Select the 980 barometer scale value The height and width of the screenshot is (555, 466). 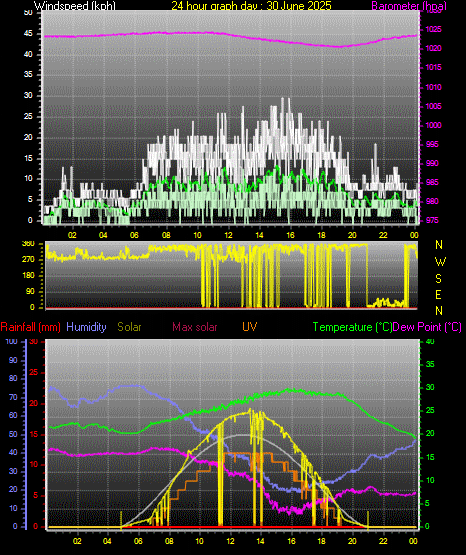tap(432, 201)
